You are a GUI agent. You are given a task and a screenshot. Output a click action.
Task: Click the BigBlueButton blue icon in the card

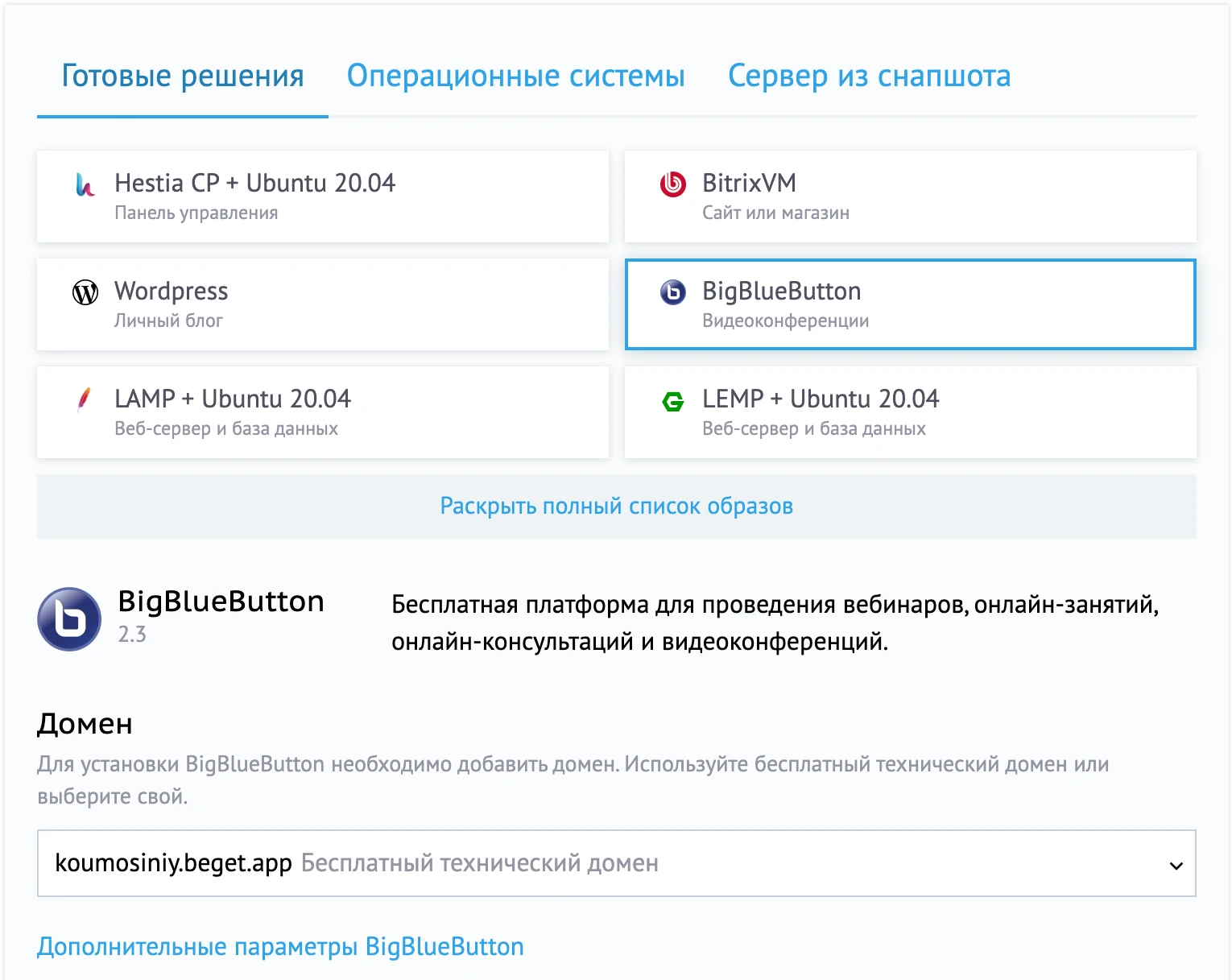coord(672,293)
